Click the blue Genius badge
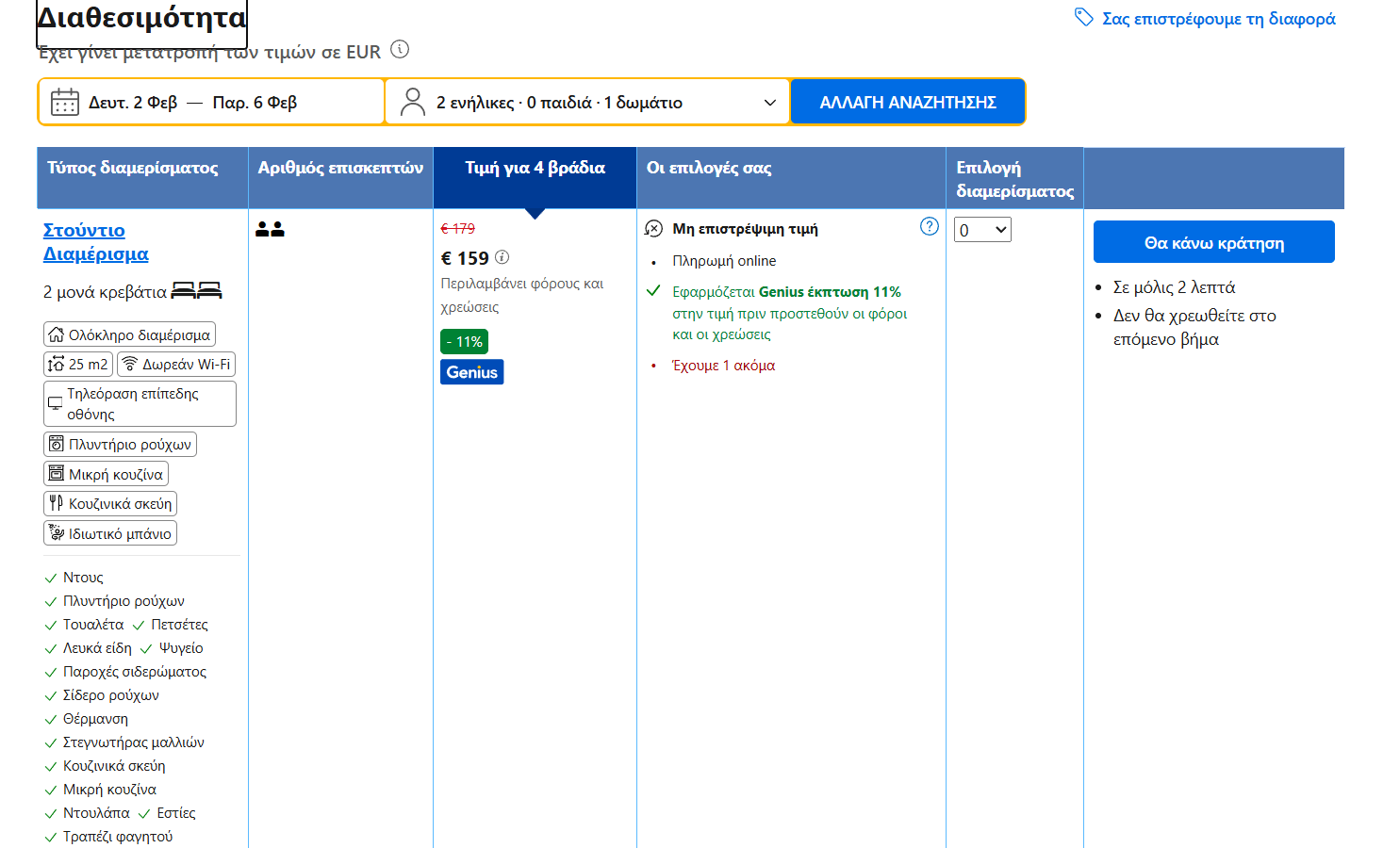1400x848 pixels. (471, 372)
